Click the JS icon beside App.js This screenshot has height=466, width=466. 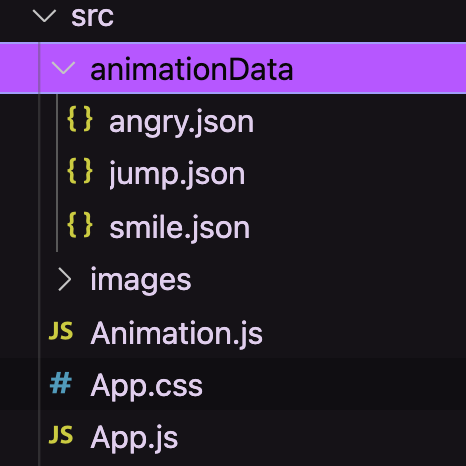(x=61, y=435)
